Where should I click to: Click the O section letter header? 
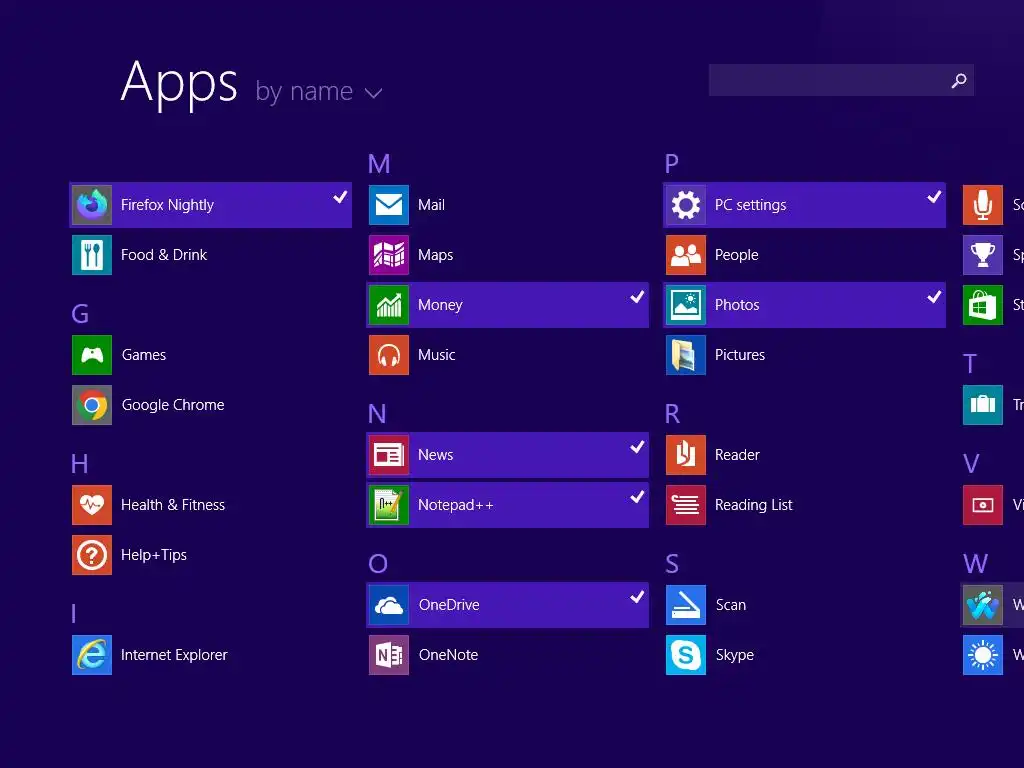point(378,564)
